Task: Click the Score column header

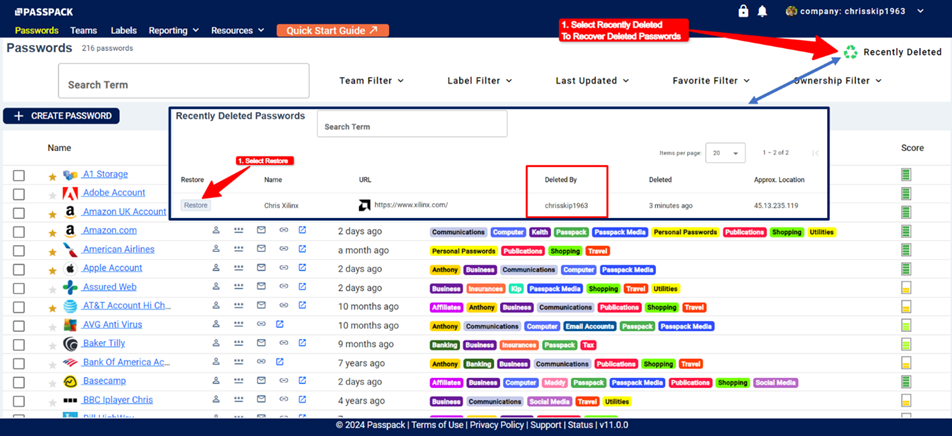Action: (913, 148)
